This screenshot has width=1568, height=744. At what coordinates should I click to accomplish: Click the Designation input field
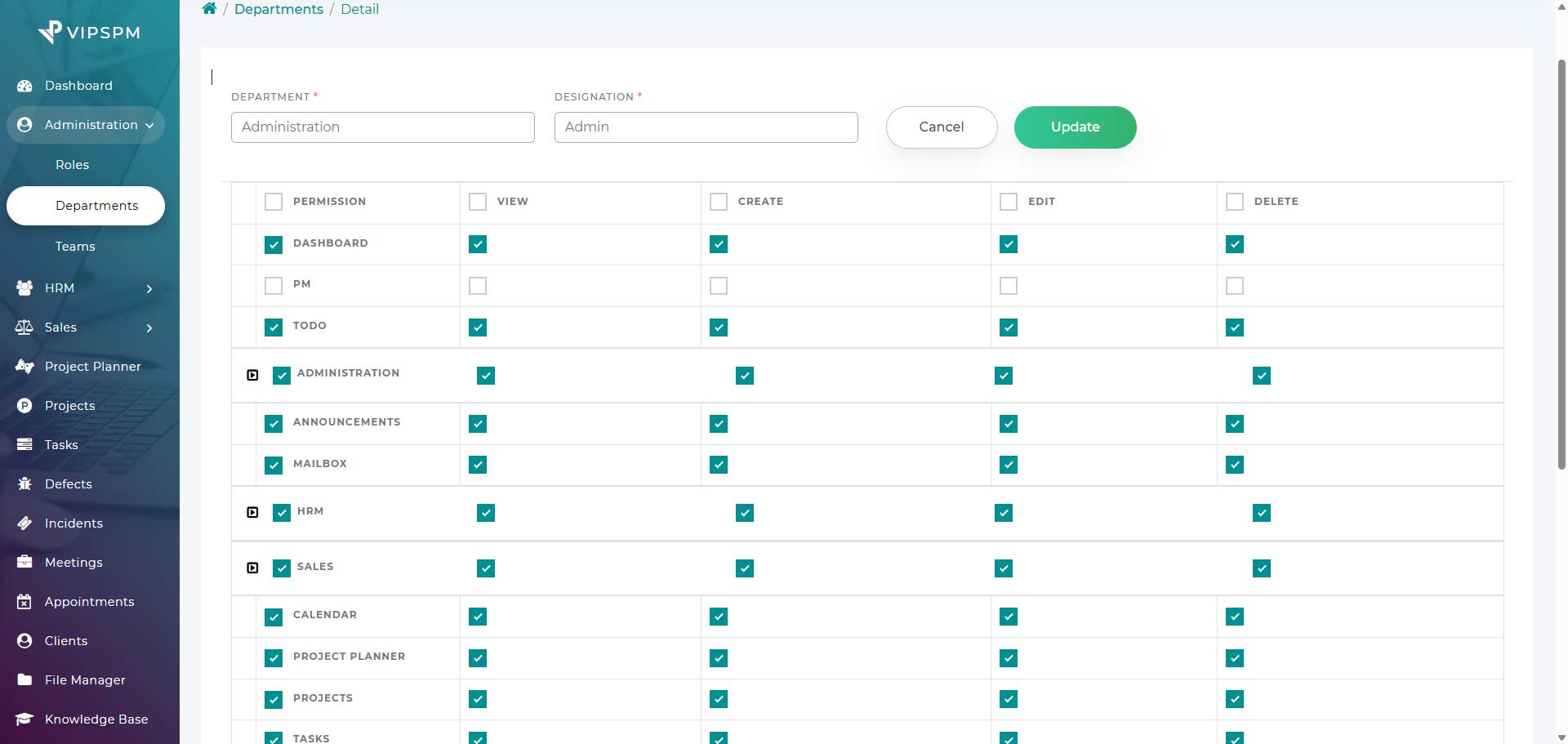coord(706,127)
